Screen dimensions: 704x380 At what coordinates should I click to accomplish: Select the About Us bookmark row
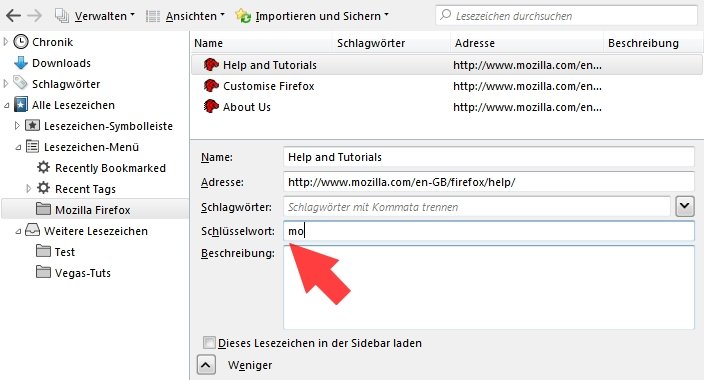(x=446, y=107)
